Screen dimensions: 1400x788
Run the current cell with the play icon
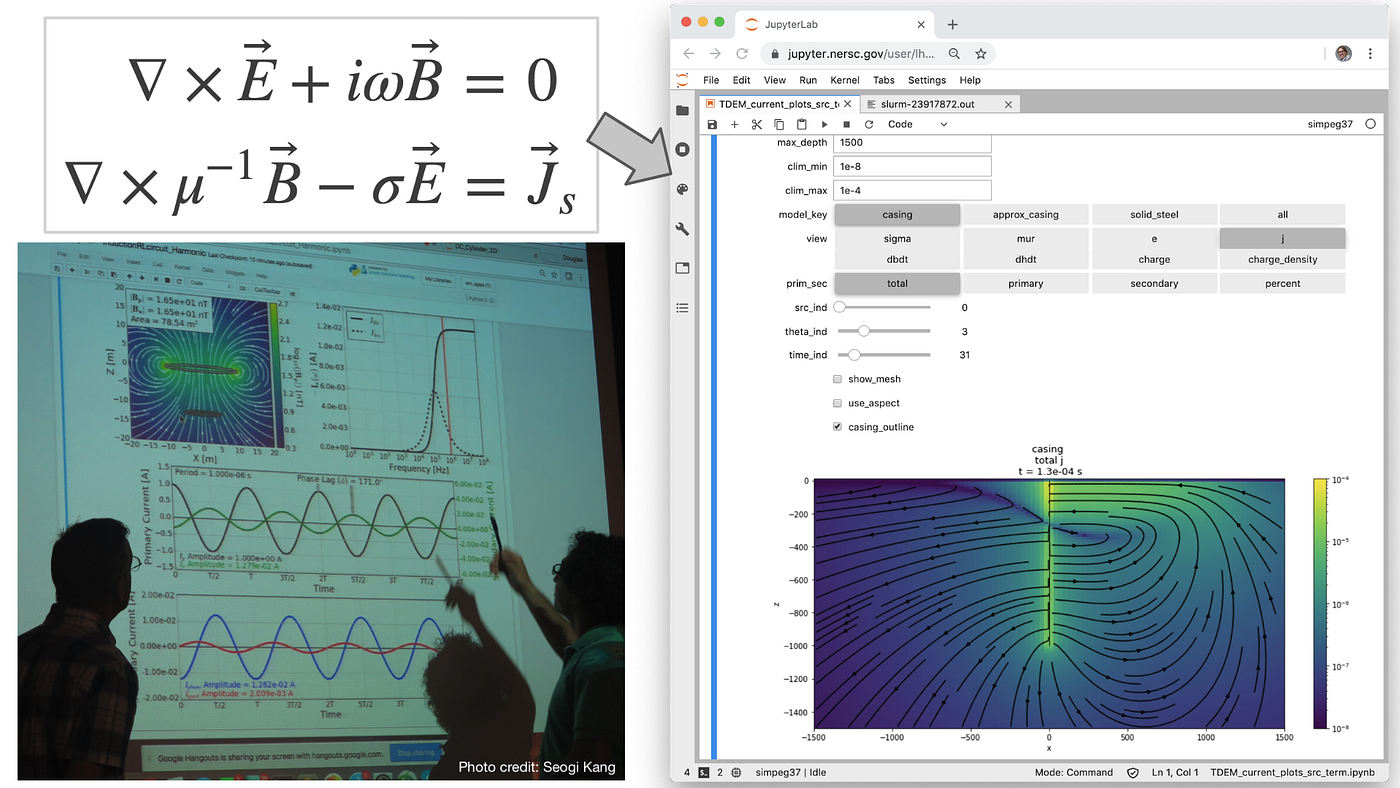(x=824, y=123)
